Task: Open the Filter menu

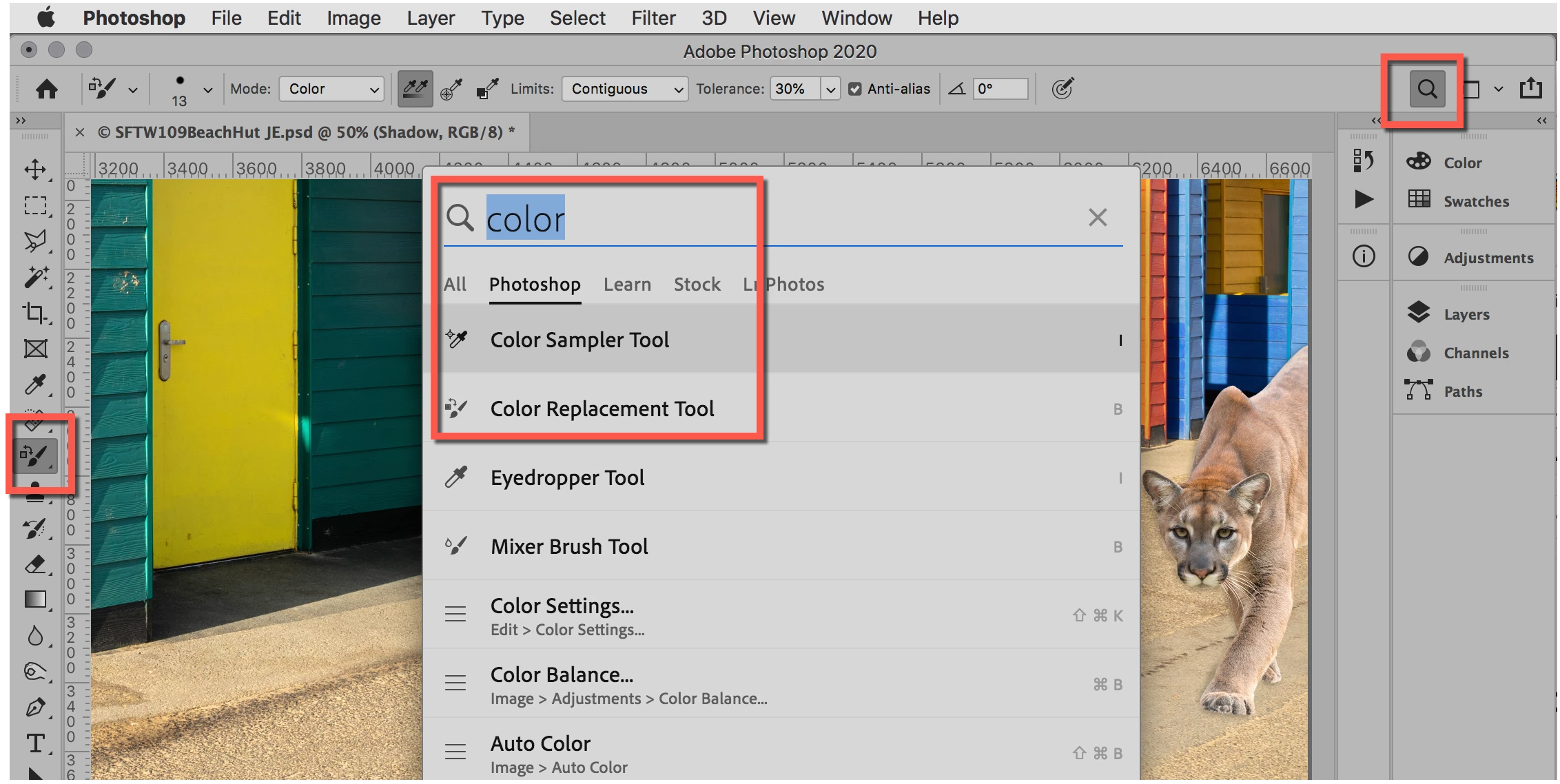Action: 653,18
